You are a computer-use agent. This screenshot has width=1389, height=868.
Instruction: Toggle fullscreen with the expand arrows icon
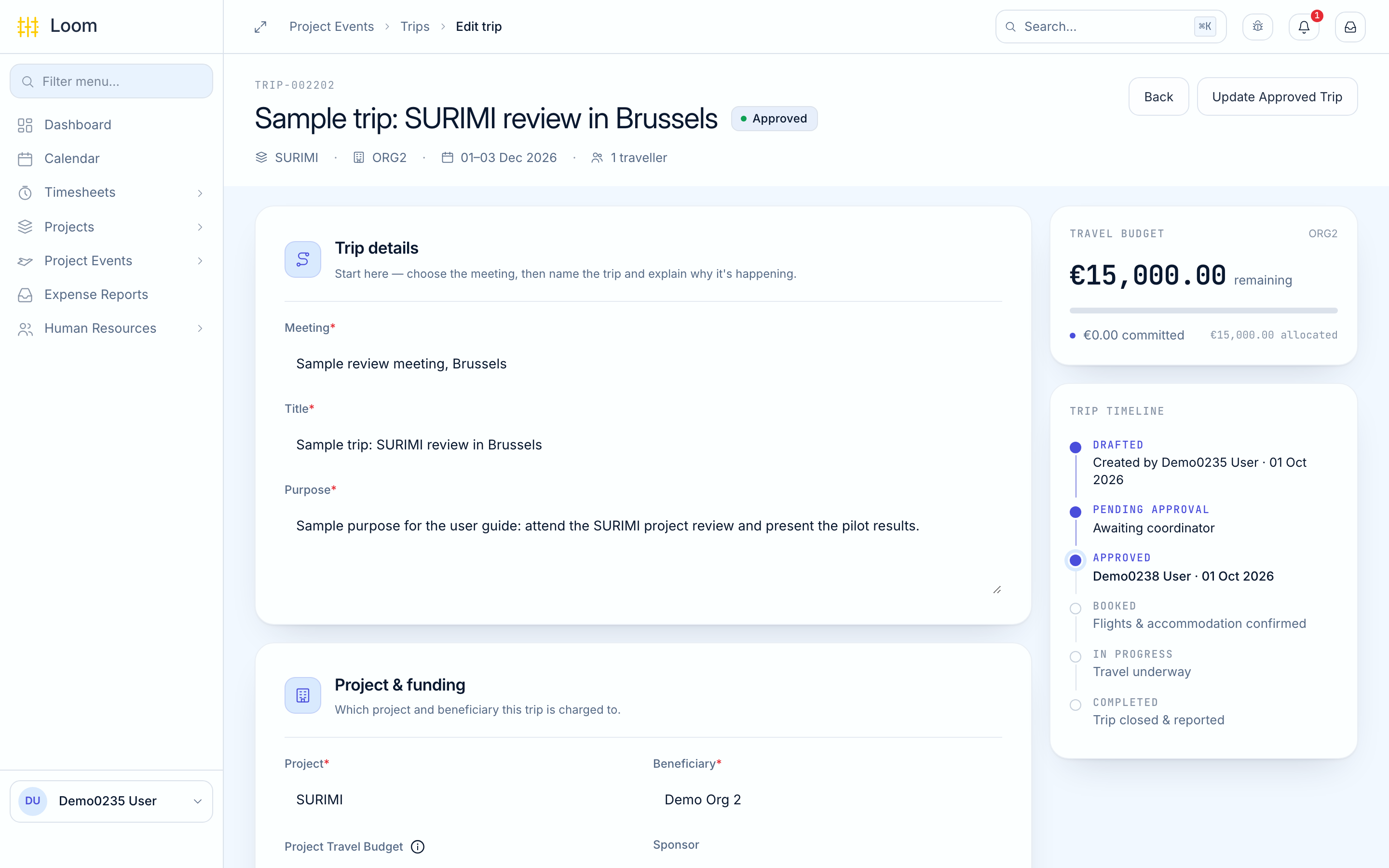260,27
